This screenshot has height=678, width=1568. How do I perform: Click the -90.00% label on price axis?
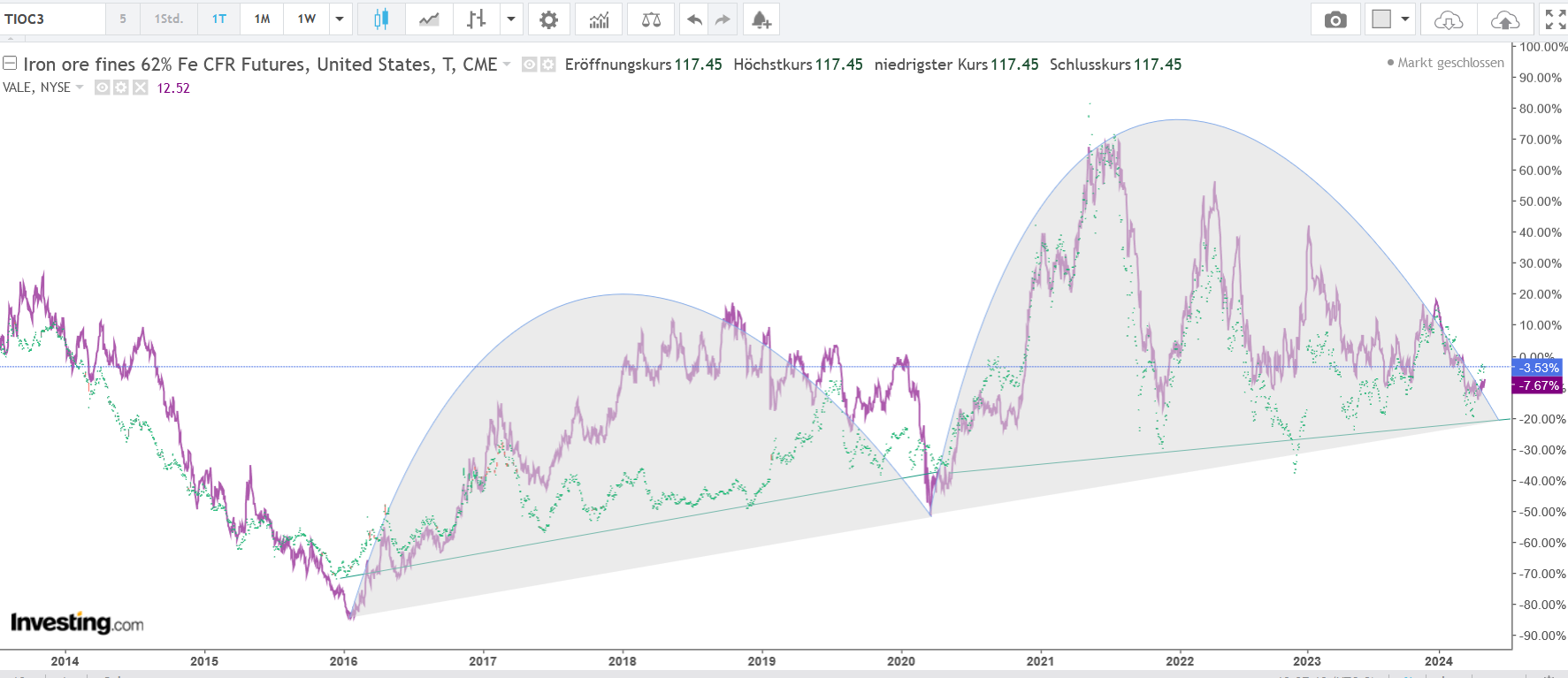(x=1541, y=636)
